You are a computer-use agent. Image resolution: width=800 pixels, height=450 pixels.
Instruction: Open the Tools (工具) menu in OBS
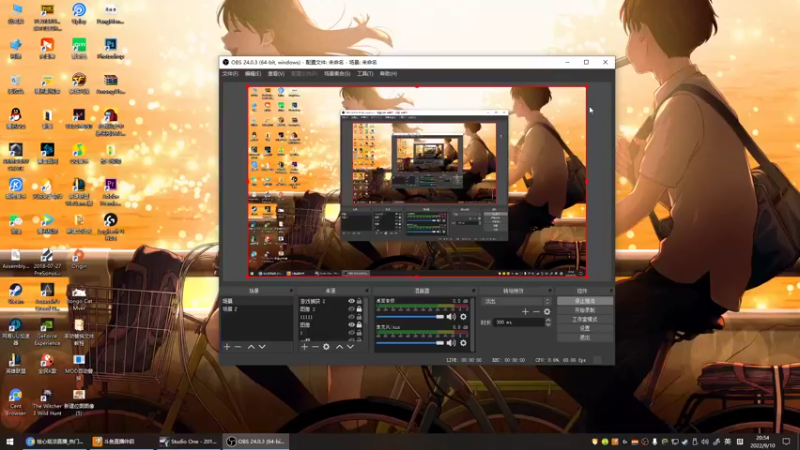click(365, 73)
